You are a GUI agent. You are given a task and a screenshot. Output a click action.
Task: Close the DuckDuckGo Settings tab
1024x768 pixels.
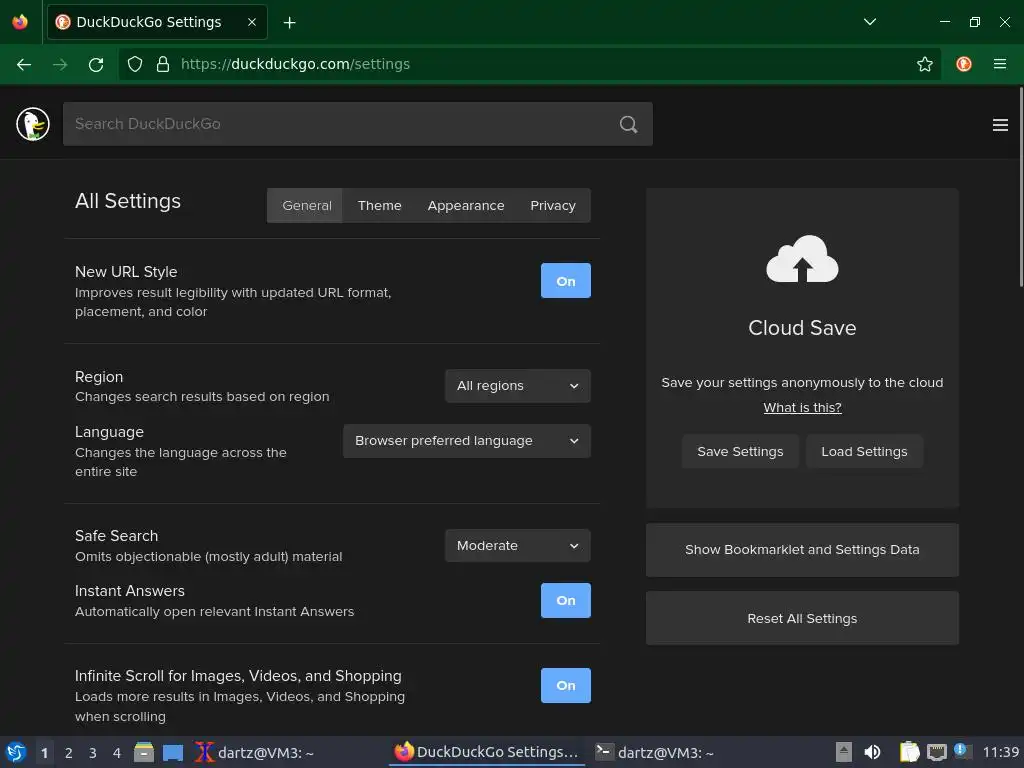(x=252, y=22)
